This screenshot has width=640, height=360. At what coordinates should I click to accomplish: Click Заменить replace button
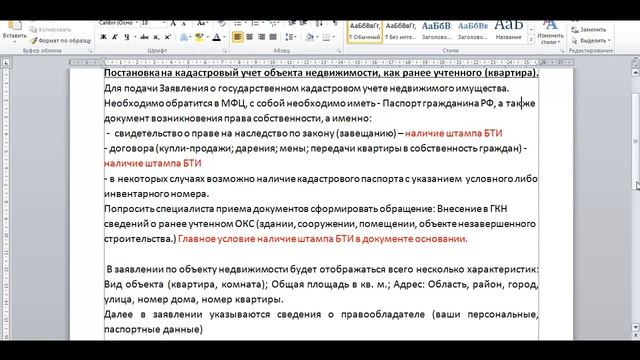[589, 29]
